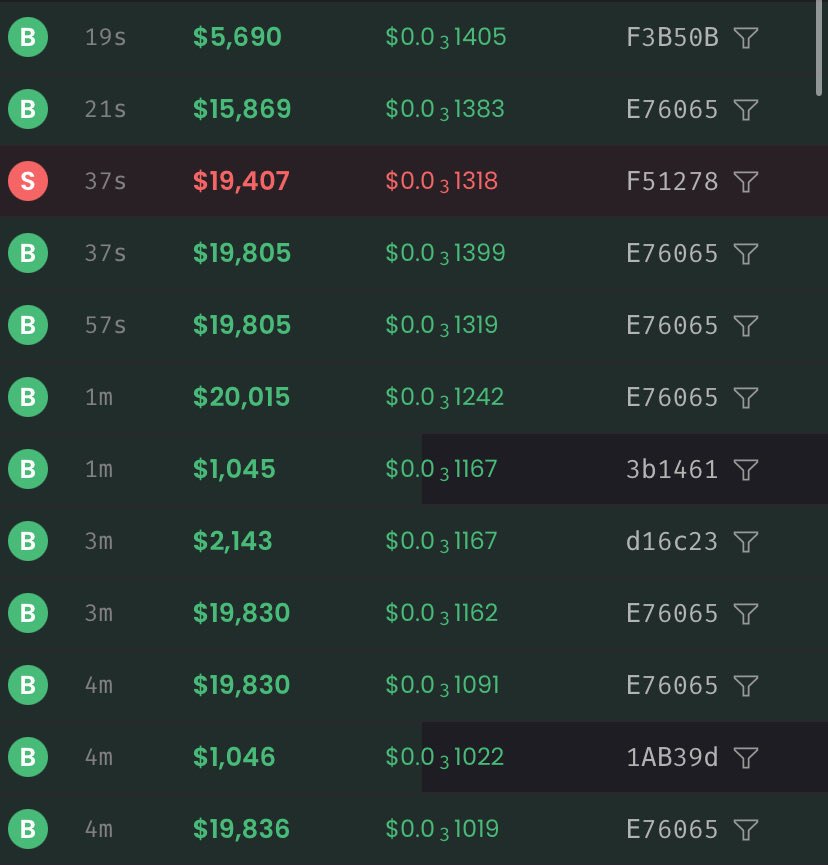Filter by seller wallet F51278
Viewport: 828px width, 865px height.
click(746, 181)
